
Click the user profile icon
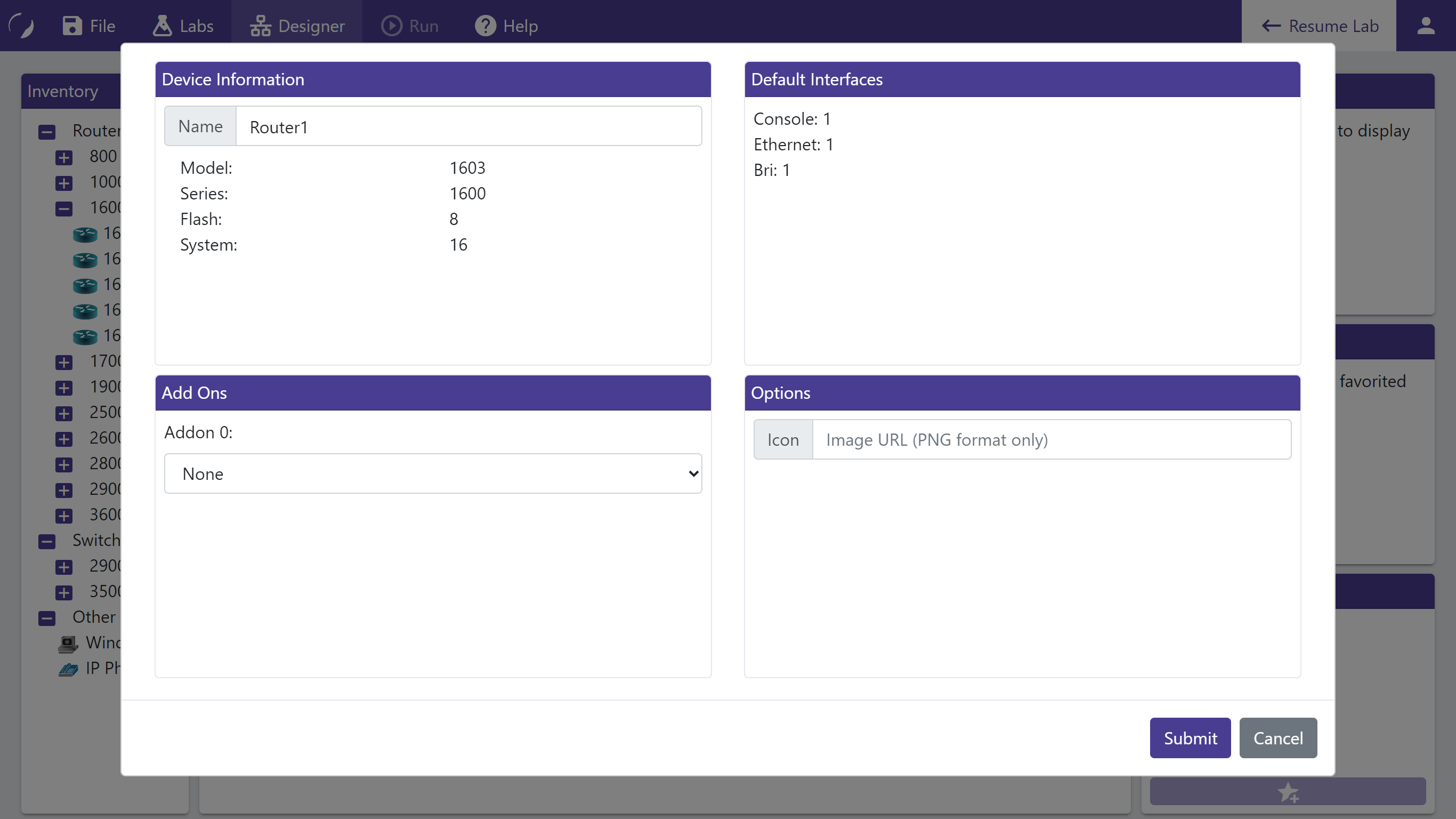click(x=1426, y=26)
